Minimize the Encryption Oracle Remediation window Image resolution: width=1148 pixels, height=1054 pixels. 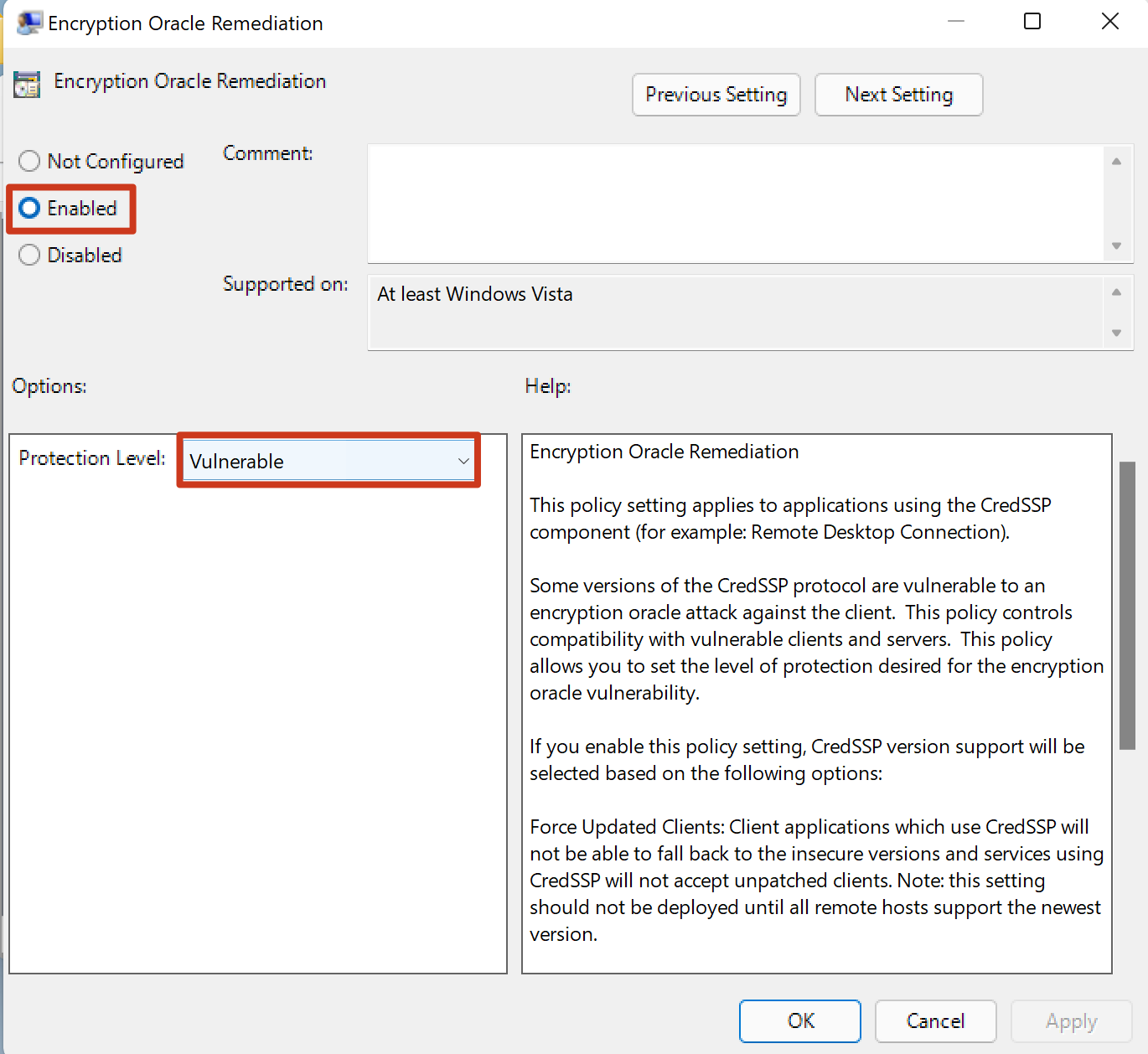click(x=956, y=21)
